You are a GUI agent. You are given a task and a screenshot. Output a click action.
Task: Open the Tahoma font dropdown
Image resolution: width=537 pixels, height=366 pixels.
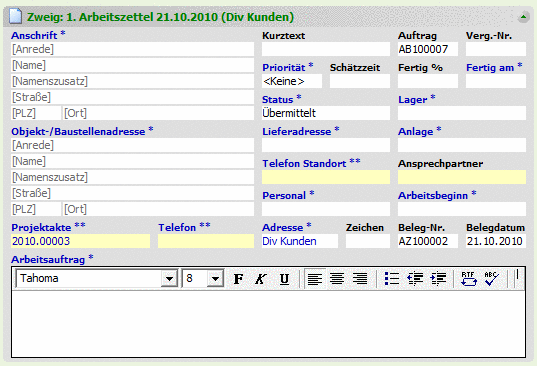(x=169, y=279)
